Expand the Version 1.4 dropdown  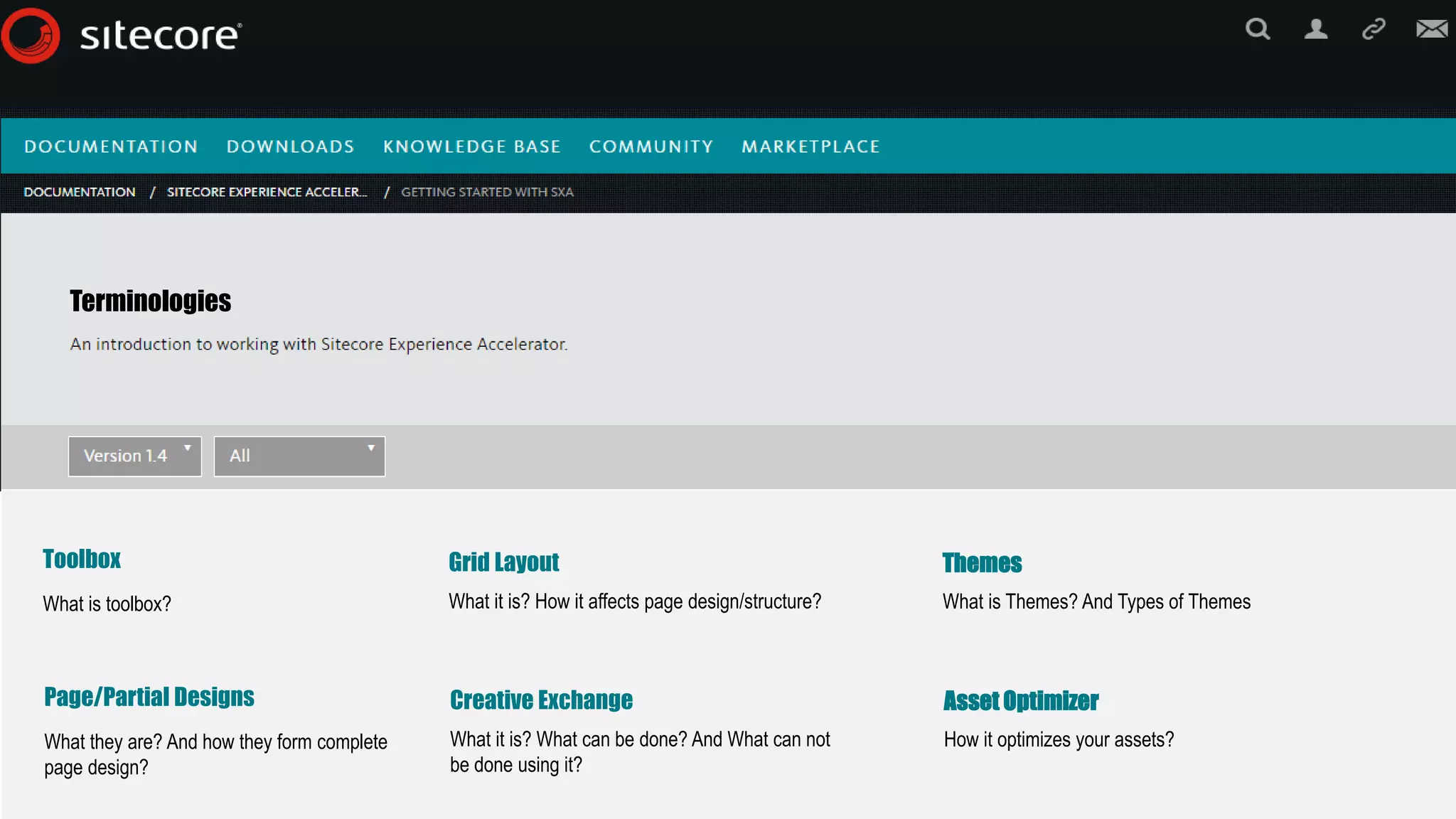(135, 456)
